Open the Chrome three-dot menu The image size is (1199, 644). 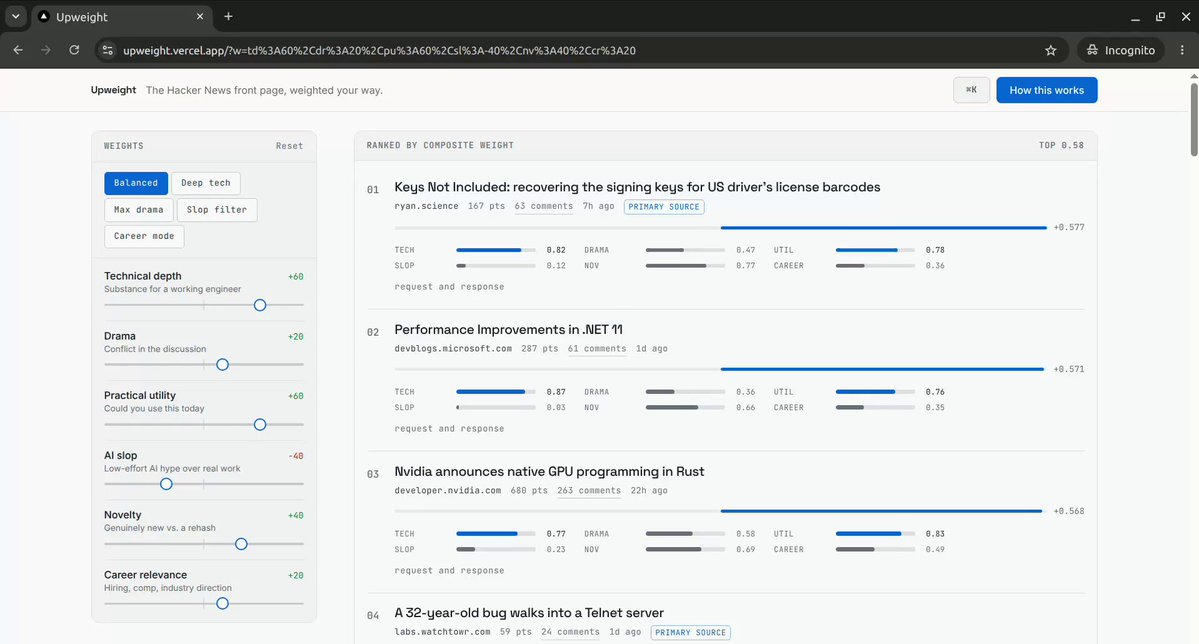click(1182, 50)
